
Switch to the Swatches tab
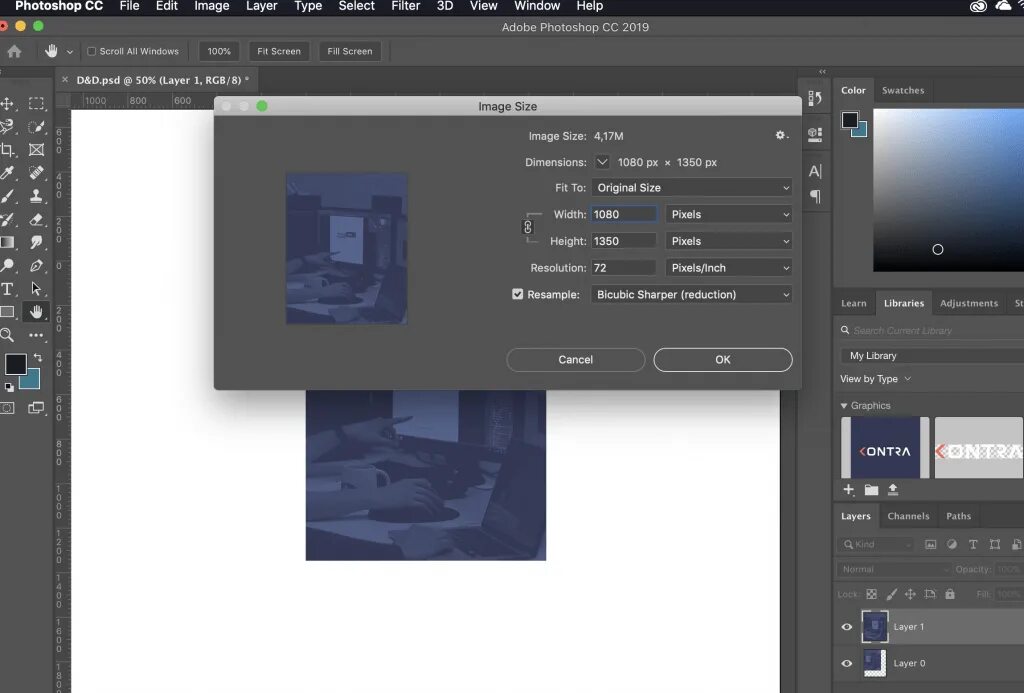click(x=903, y=90)
